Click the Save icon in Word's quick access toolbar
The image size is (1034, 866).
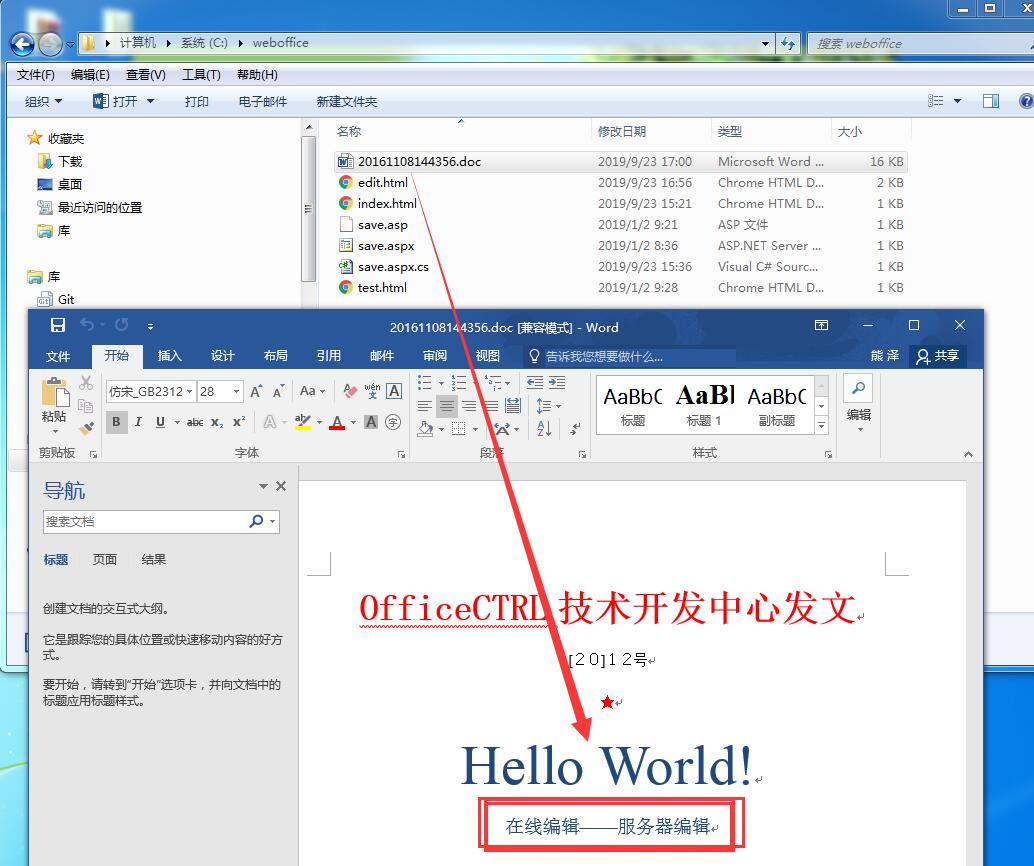[x=58, y=325]
